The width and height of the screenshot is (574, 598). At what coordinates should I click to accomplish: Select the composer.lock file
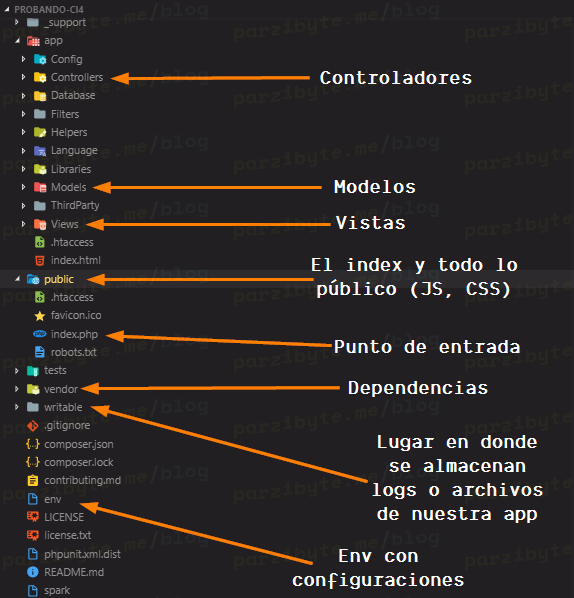click(x=79, y=462)
